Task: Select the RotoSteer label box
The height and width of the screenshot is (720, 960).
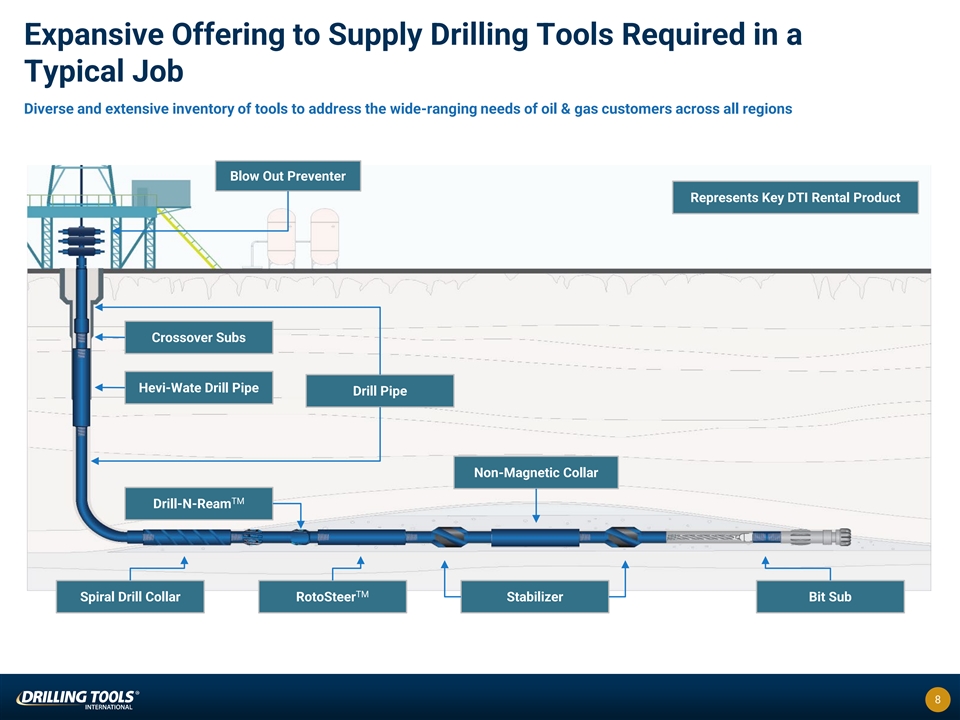Action: (x=332, y=597)
